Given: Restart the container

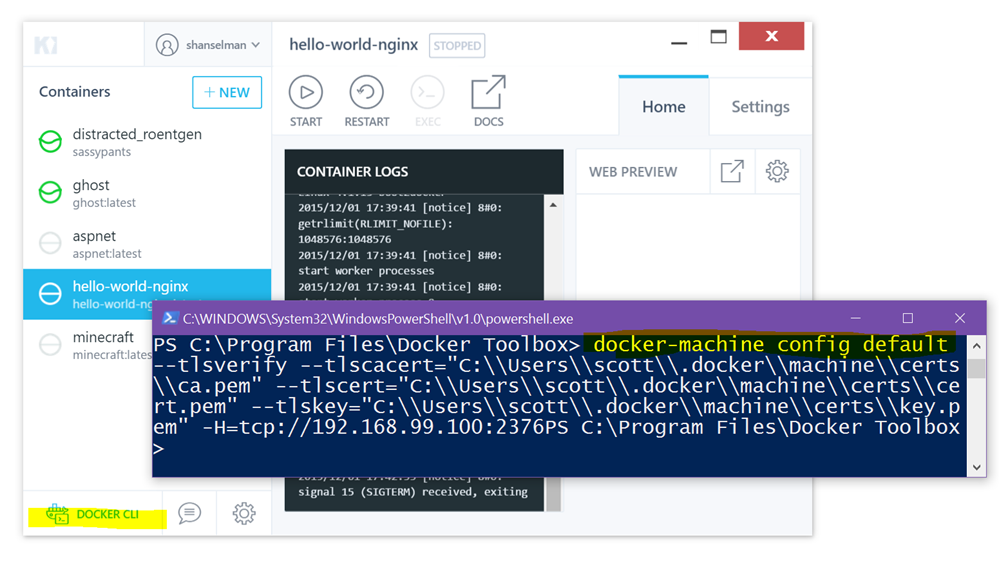Looking at the screenshot, I should click(366, 101).
